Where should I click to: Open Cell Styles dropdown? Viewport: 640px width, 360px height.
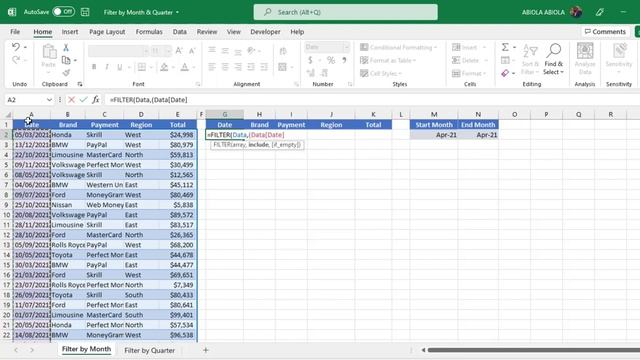381,73
